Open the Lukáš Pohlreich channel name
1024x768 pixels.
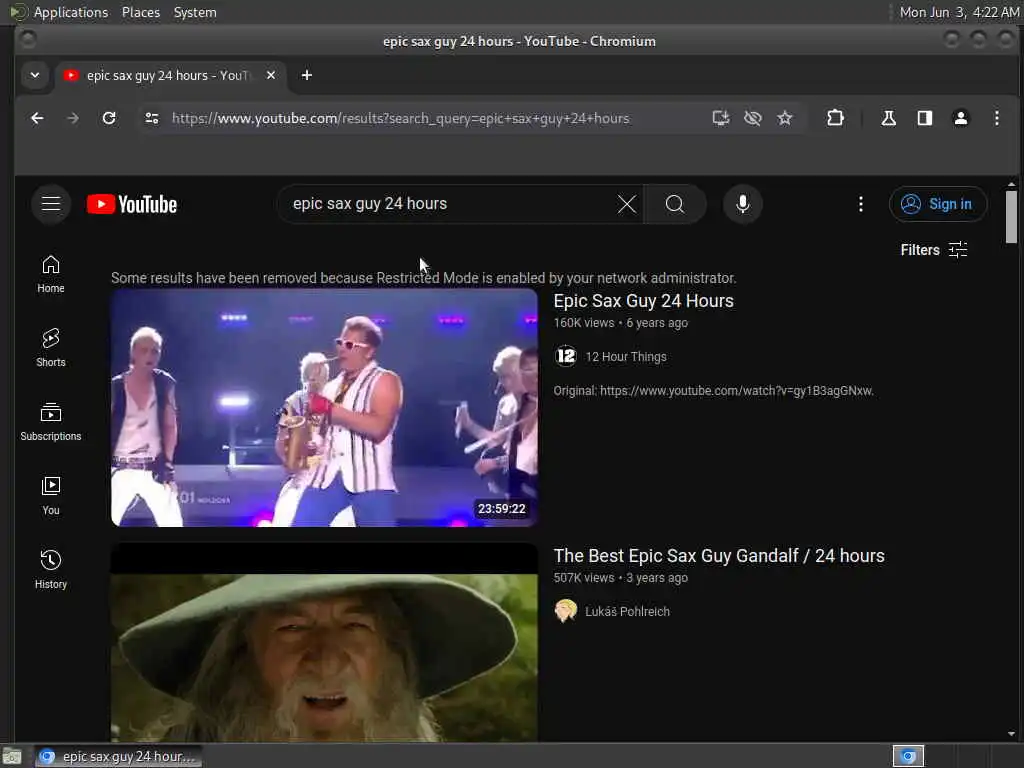pyautogui.click(x=627, y=611)
